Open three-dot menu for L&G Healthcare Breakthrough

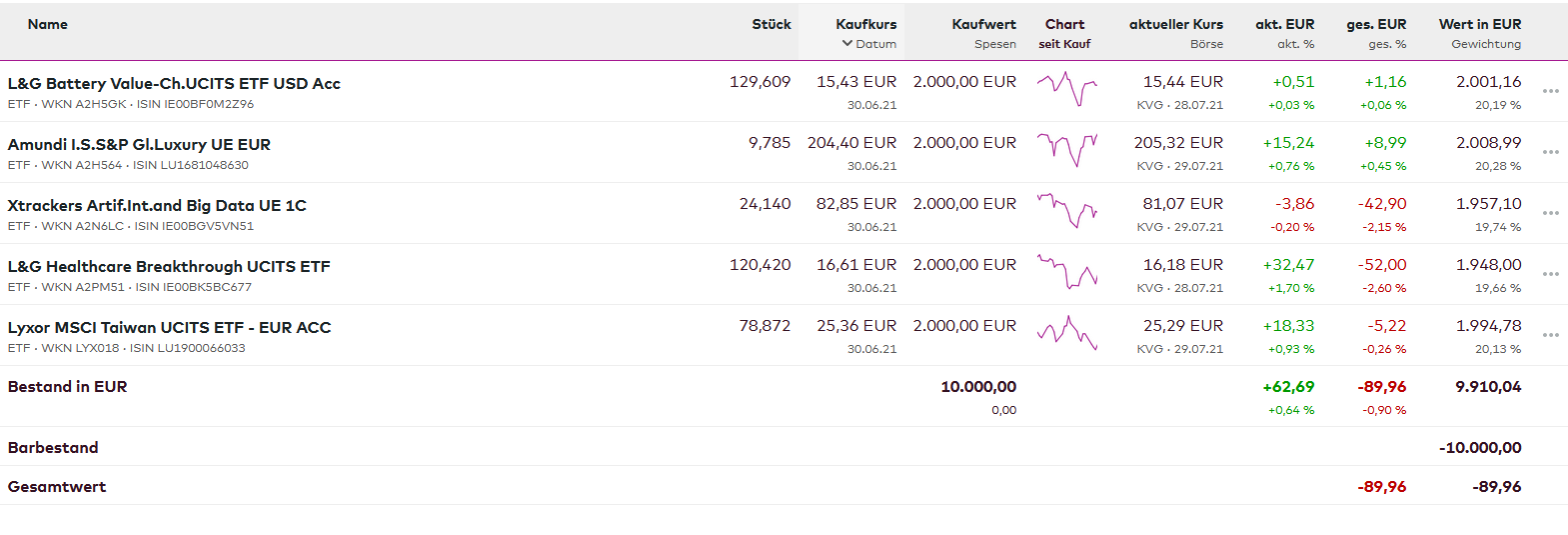[x=1550, y=274]
